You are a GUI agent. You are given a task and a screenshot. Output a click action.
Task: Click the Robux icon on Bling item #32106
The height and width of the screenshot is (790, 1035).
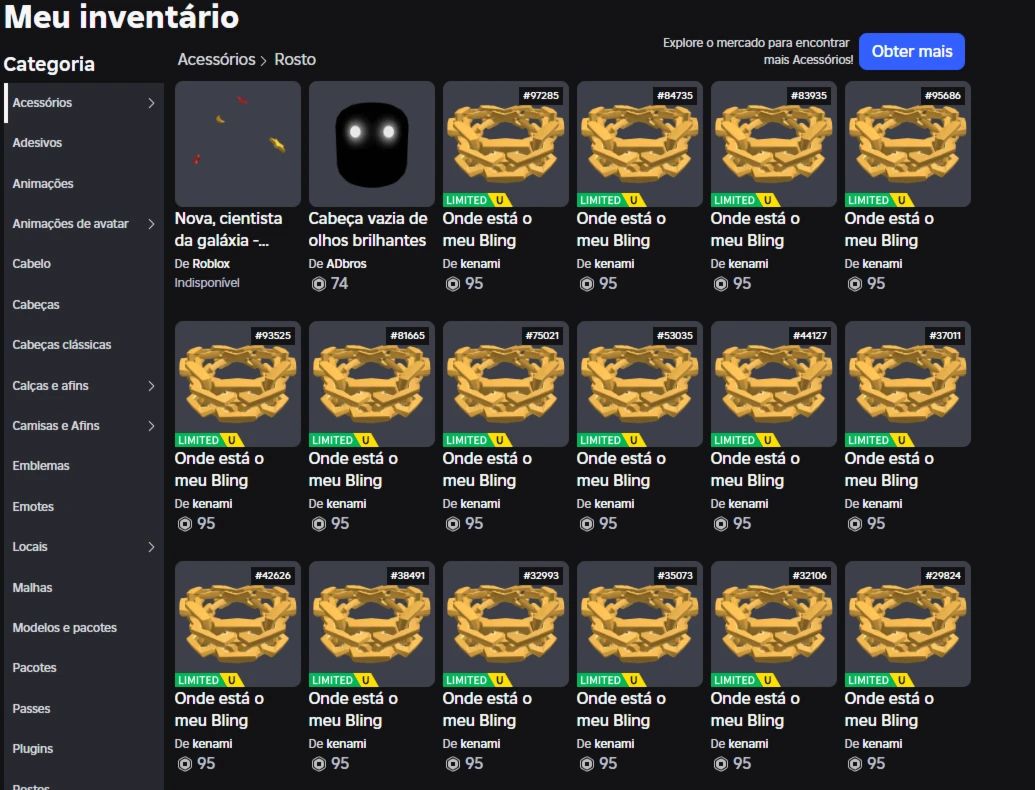tap(721, 764)
